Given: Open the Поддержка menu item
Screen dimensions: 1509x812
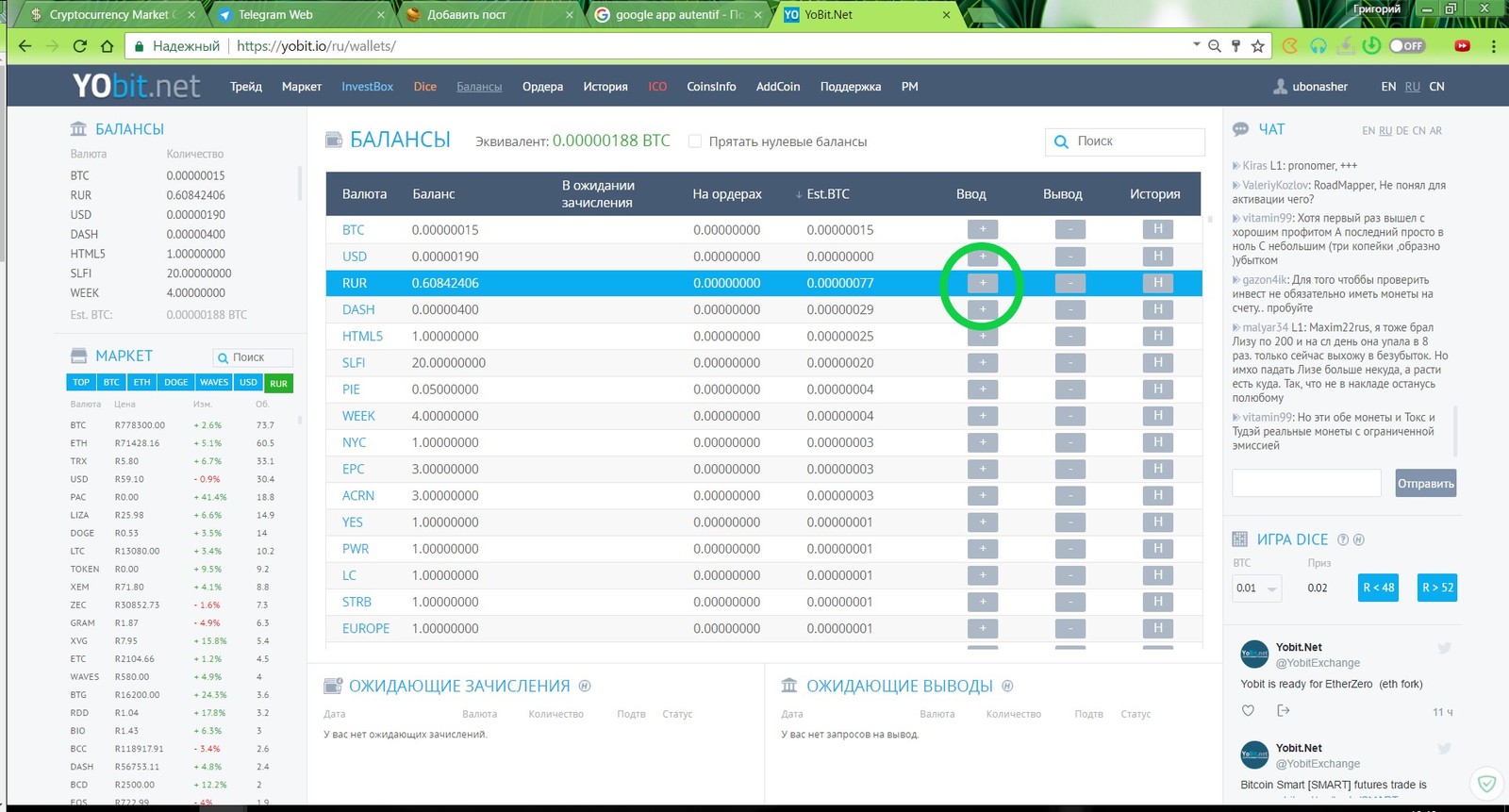Looking at the screenshot, I should click(x=851, y=86).
